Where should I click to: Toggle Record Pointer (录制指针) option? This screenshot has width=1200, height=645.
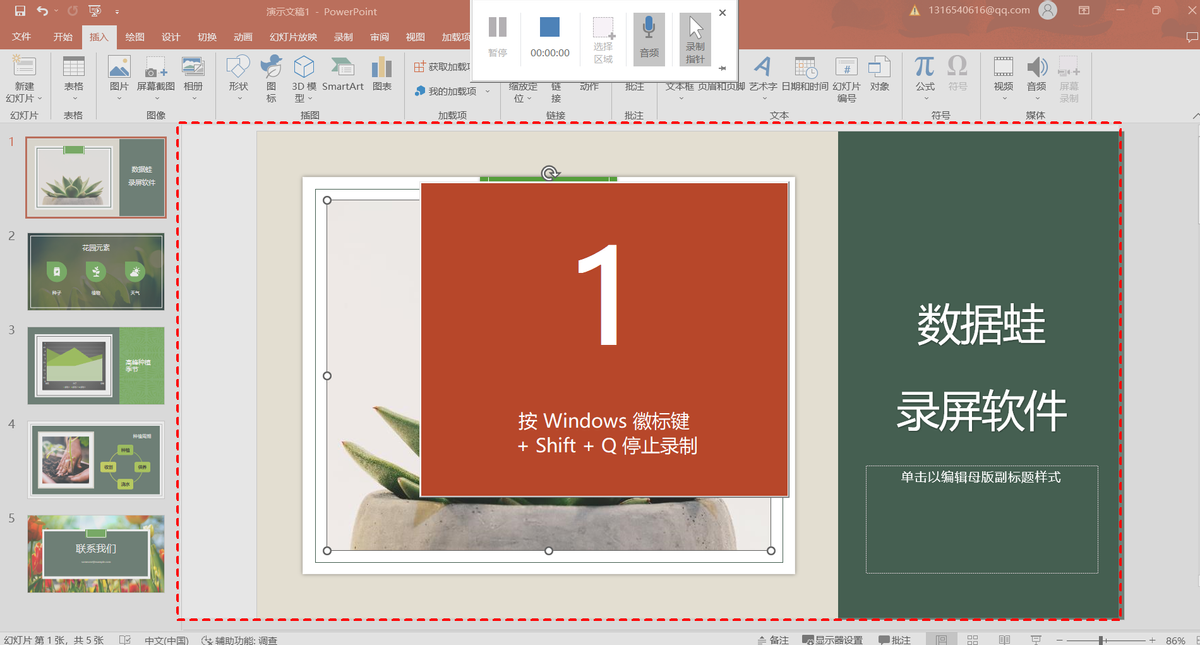pyautogui.click(x=696, y=39)
